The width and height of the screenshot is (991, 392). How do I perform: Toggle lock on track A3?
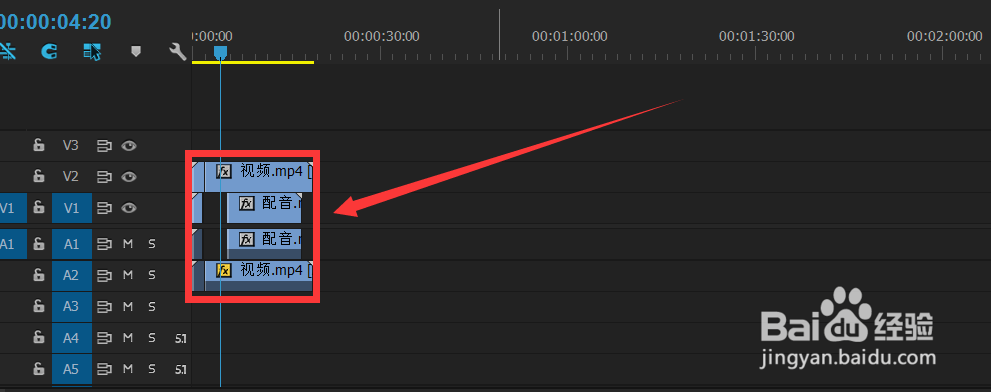39,307
